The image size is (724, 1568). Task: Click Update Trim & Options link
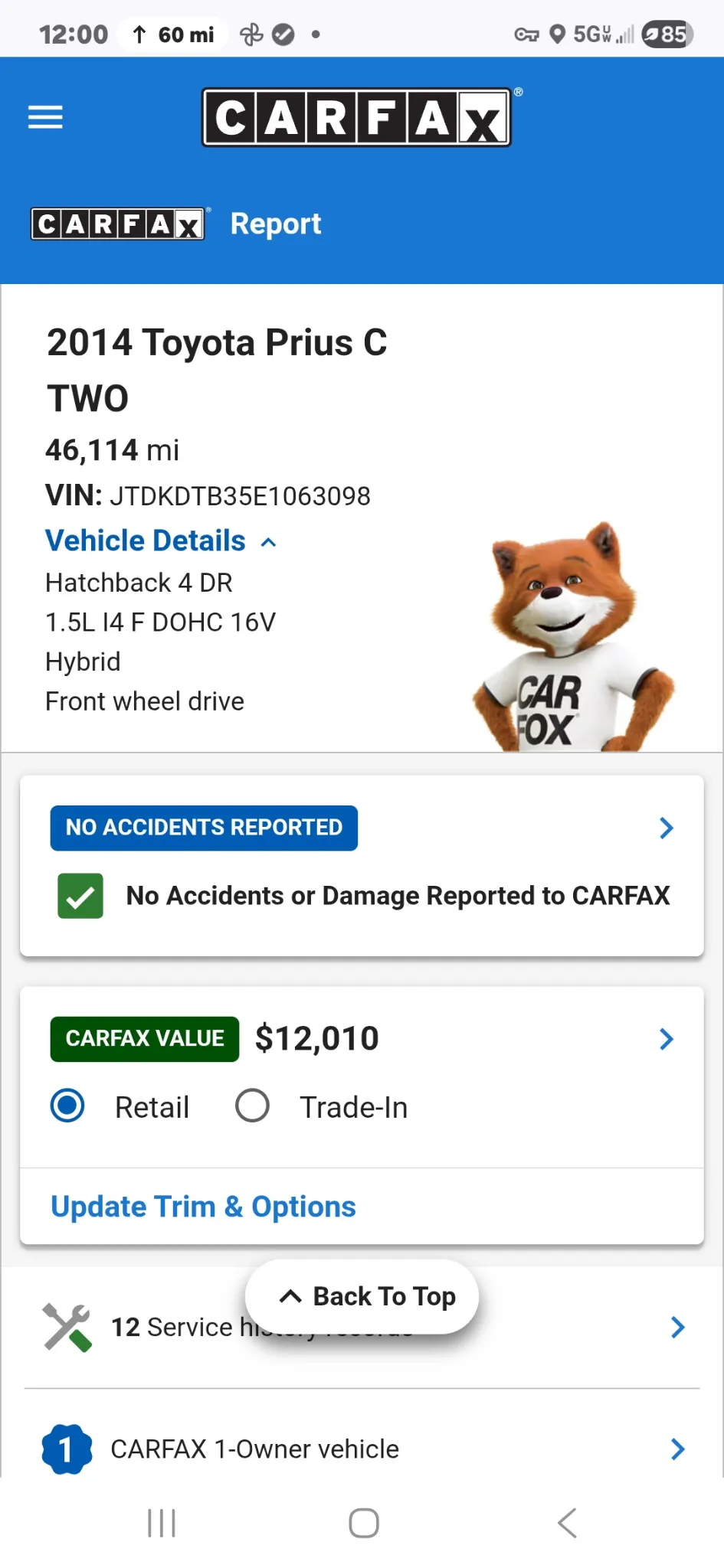[x=203, y=1207]
